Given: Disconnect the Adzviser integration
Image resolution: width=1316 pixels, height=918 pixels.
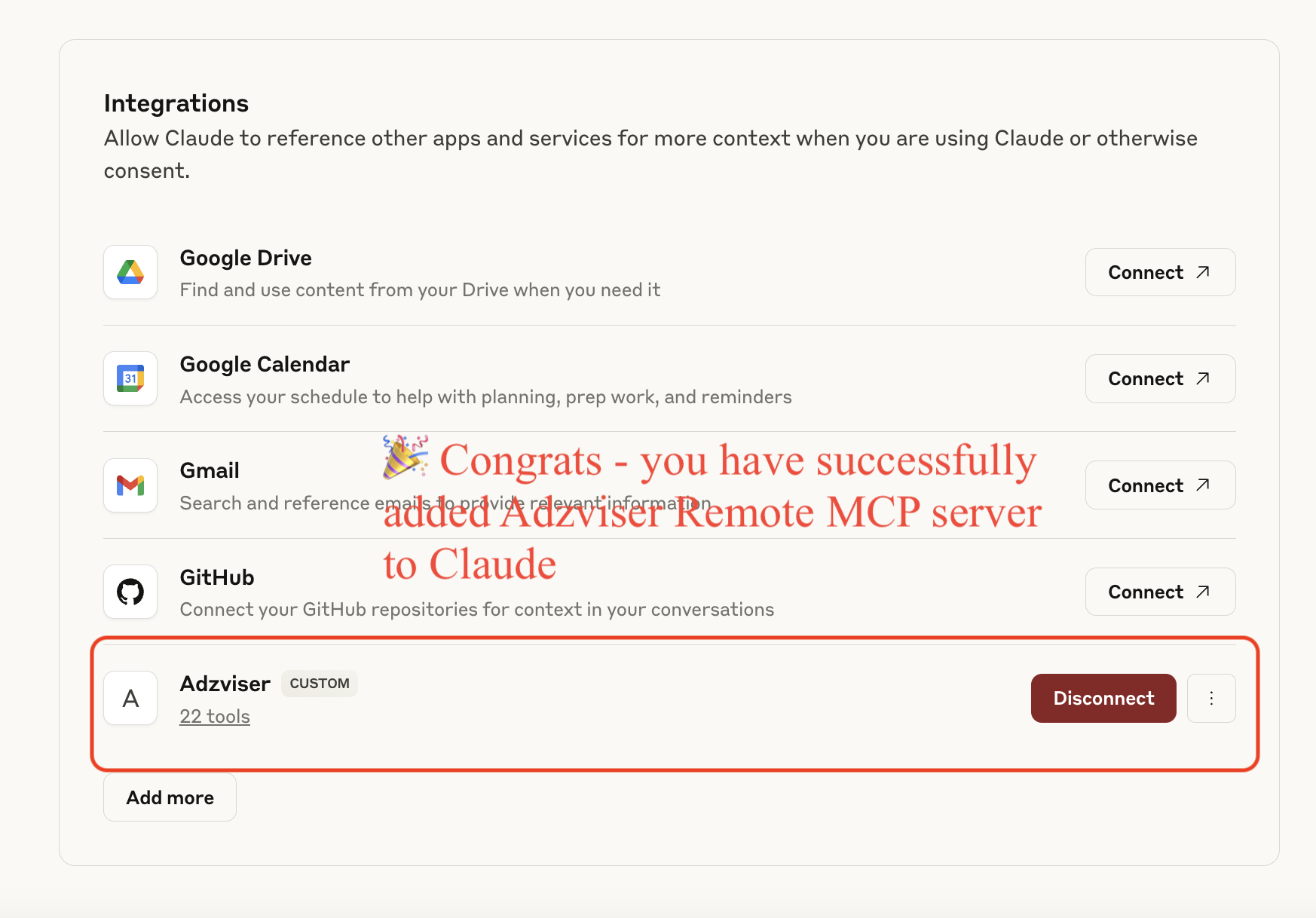Looking at the screenshot, I should [1103, 698].
